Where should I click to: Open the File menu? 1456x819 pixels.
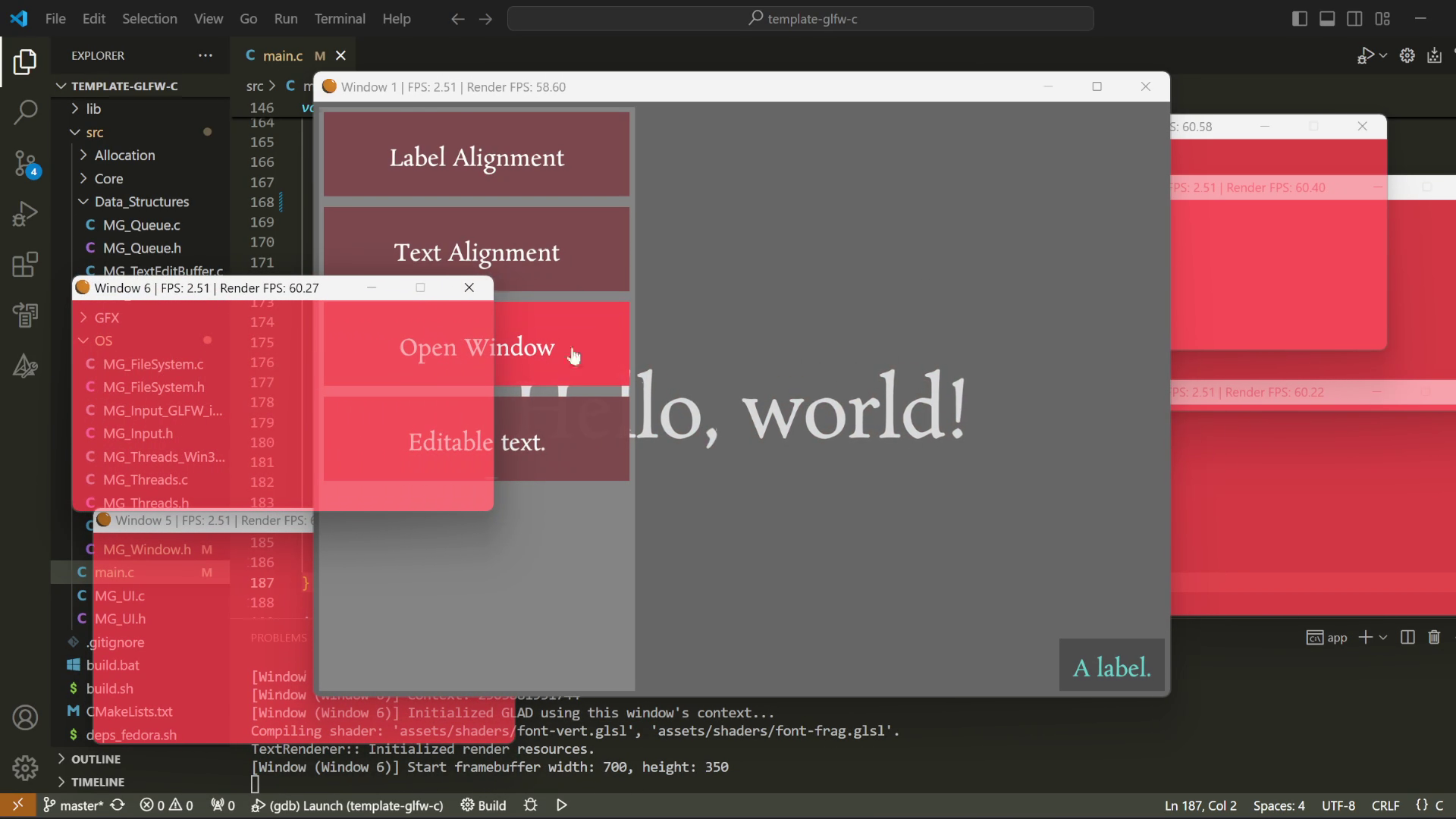click(x=55, y=19)
